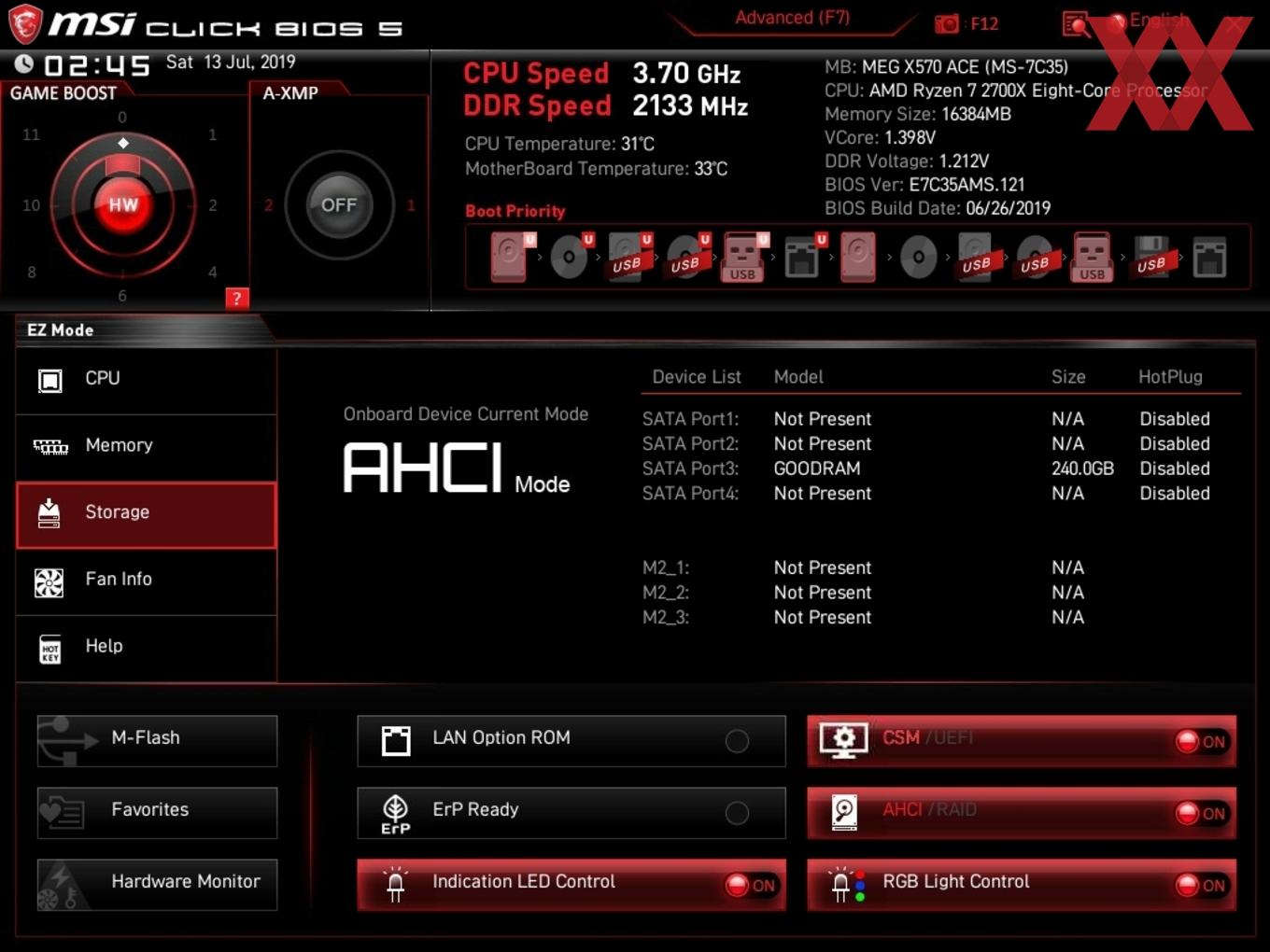This screenshot has height=952, width=1270.
Task: Click the 02:45 clock display
Action: tap(97, 65)
